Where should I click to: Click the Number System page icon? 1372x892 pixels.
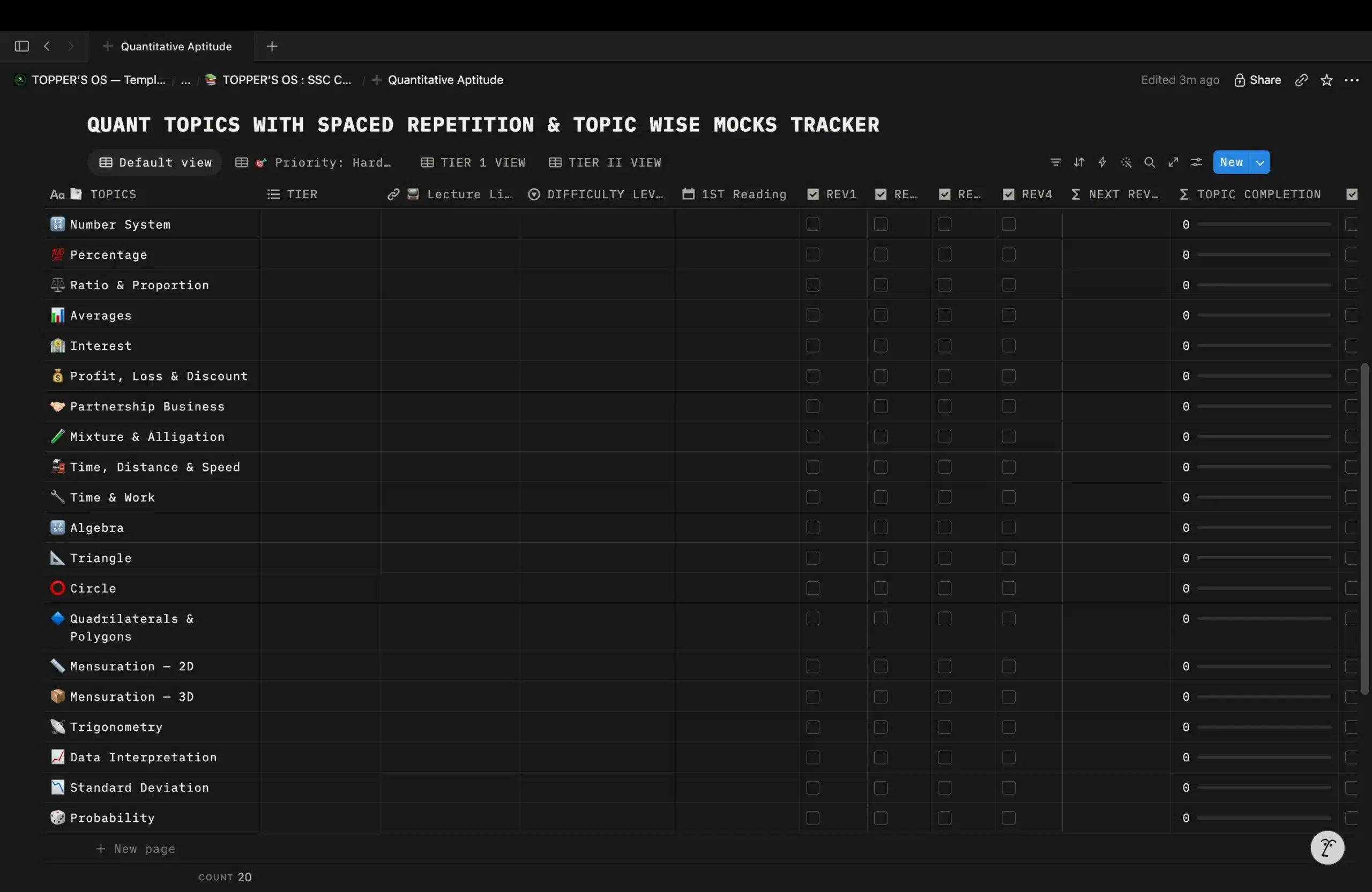click(x=58, y=223)
